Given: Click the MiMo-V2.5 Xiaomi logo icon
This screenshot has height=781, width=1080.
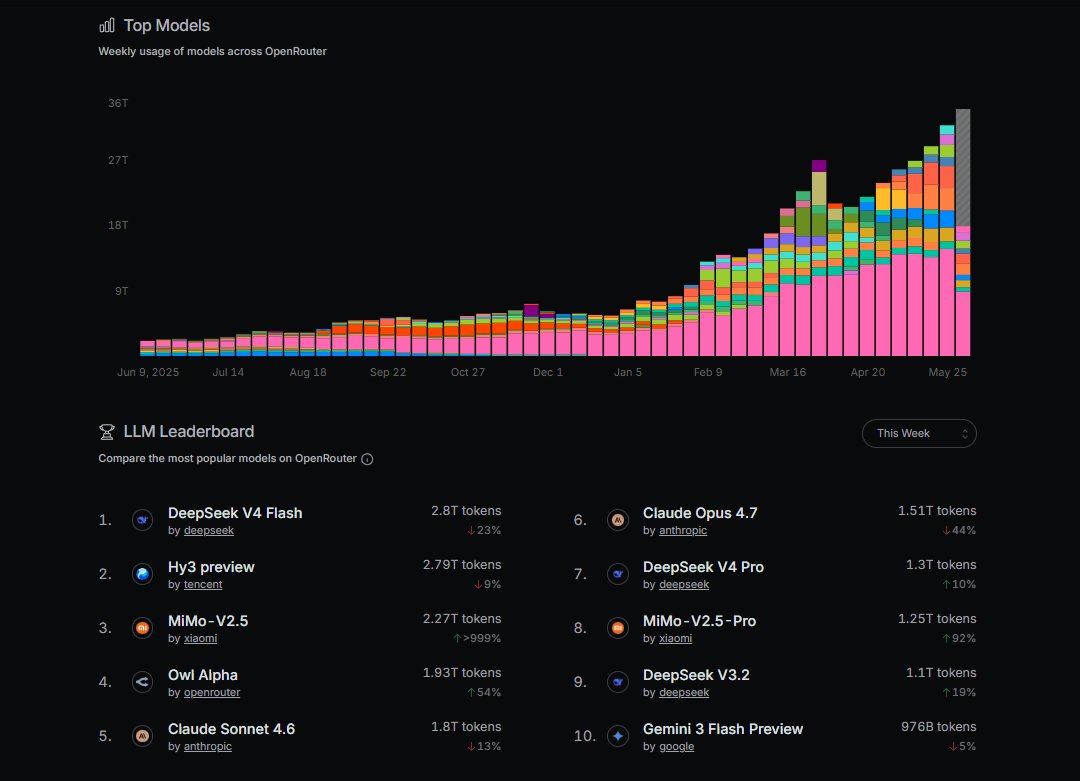Looking at the screenshot, I should (x=143, y=628).
